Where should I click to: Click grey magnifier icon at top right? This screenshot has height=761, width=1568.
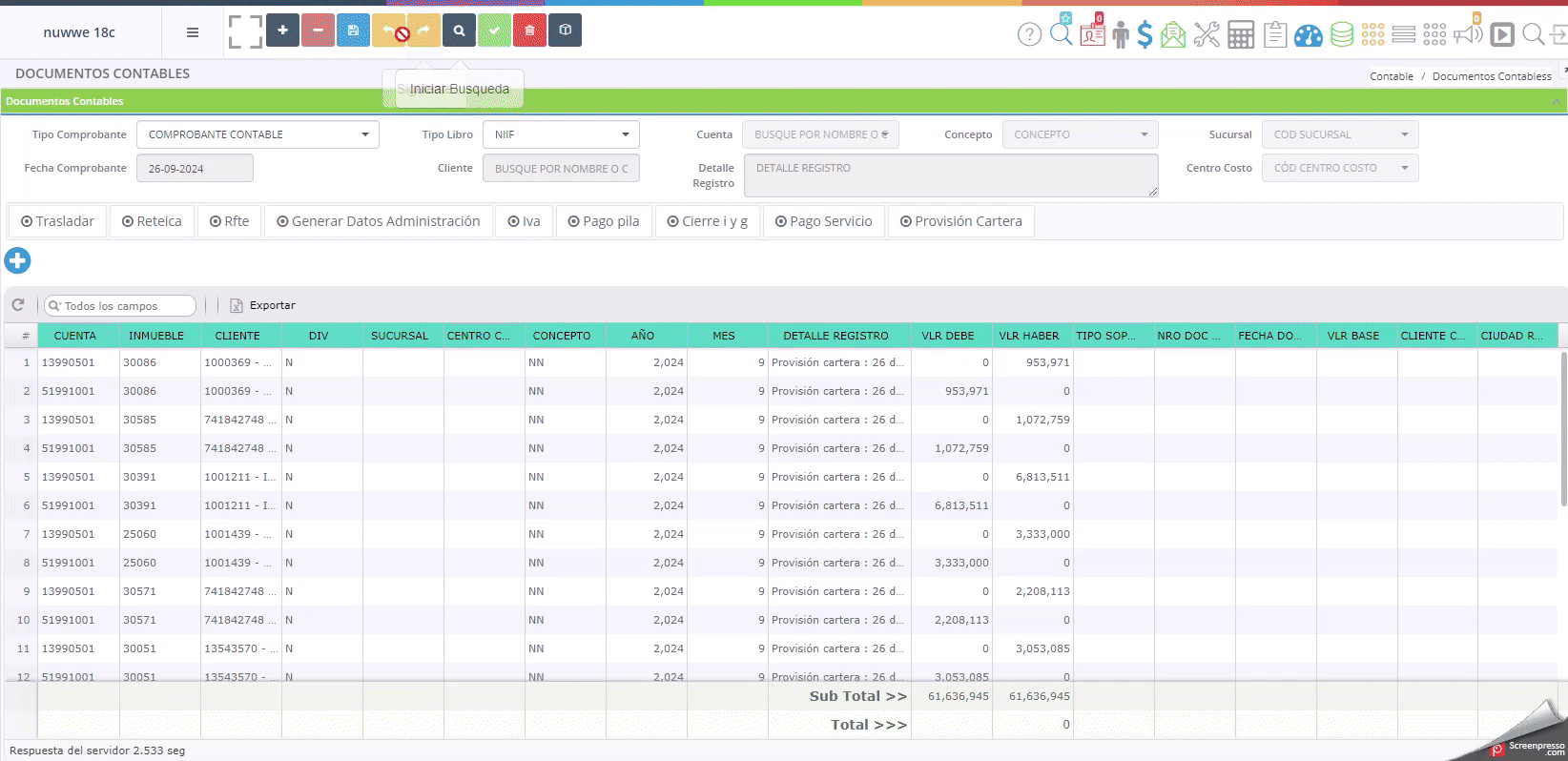[x=1533, y=35]
